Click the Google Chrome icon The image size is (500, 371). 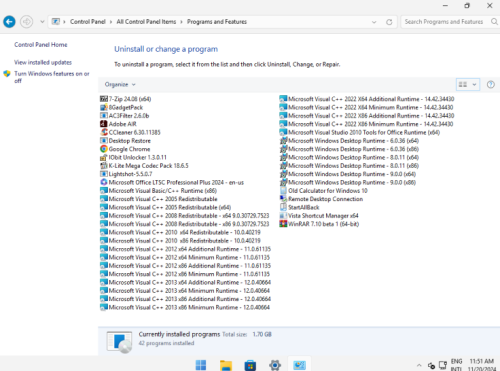(104, 149)
